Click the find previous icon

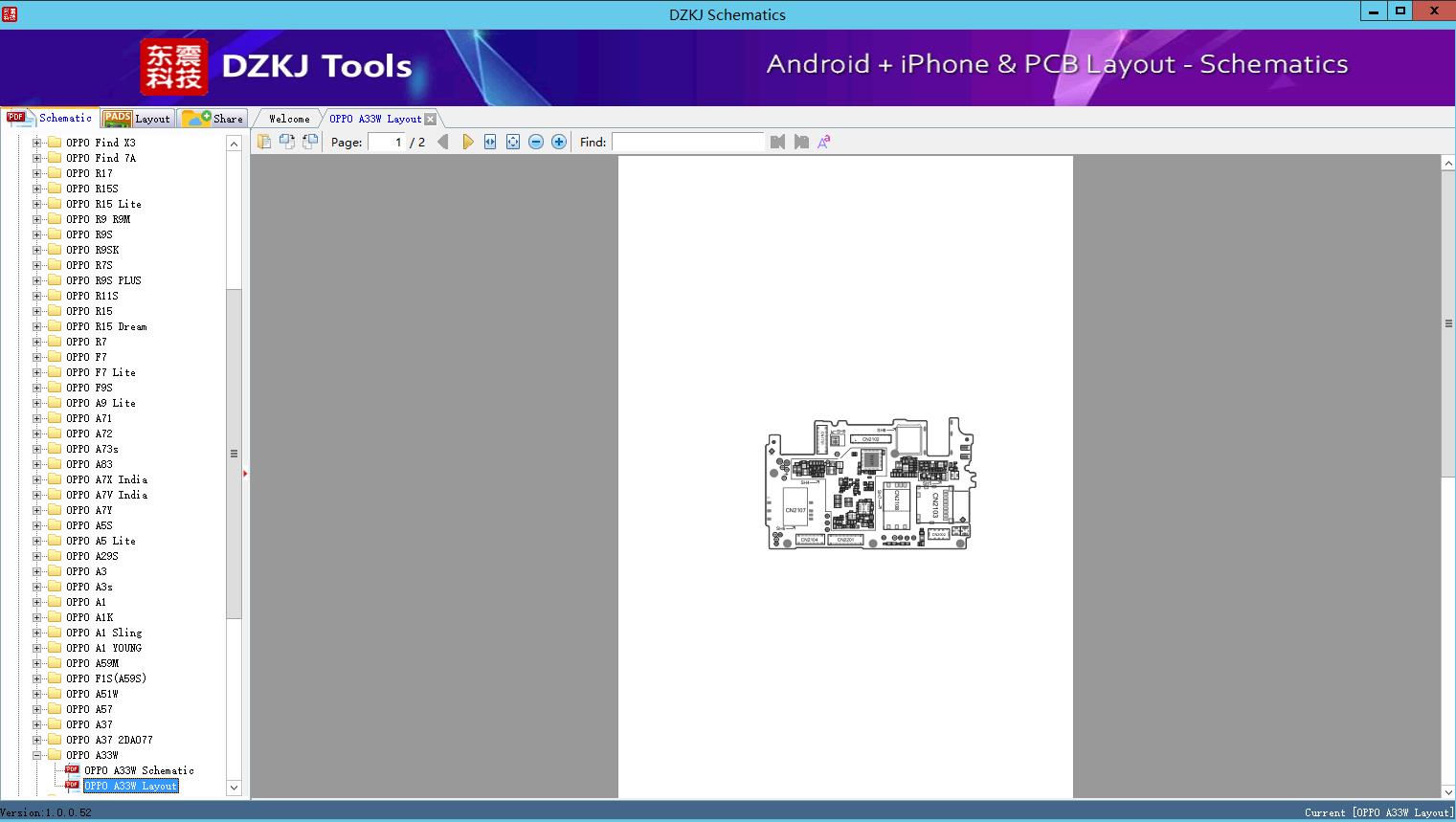click(777, 142)
